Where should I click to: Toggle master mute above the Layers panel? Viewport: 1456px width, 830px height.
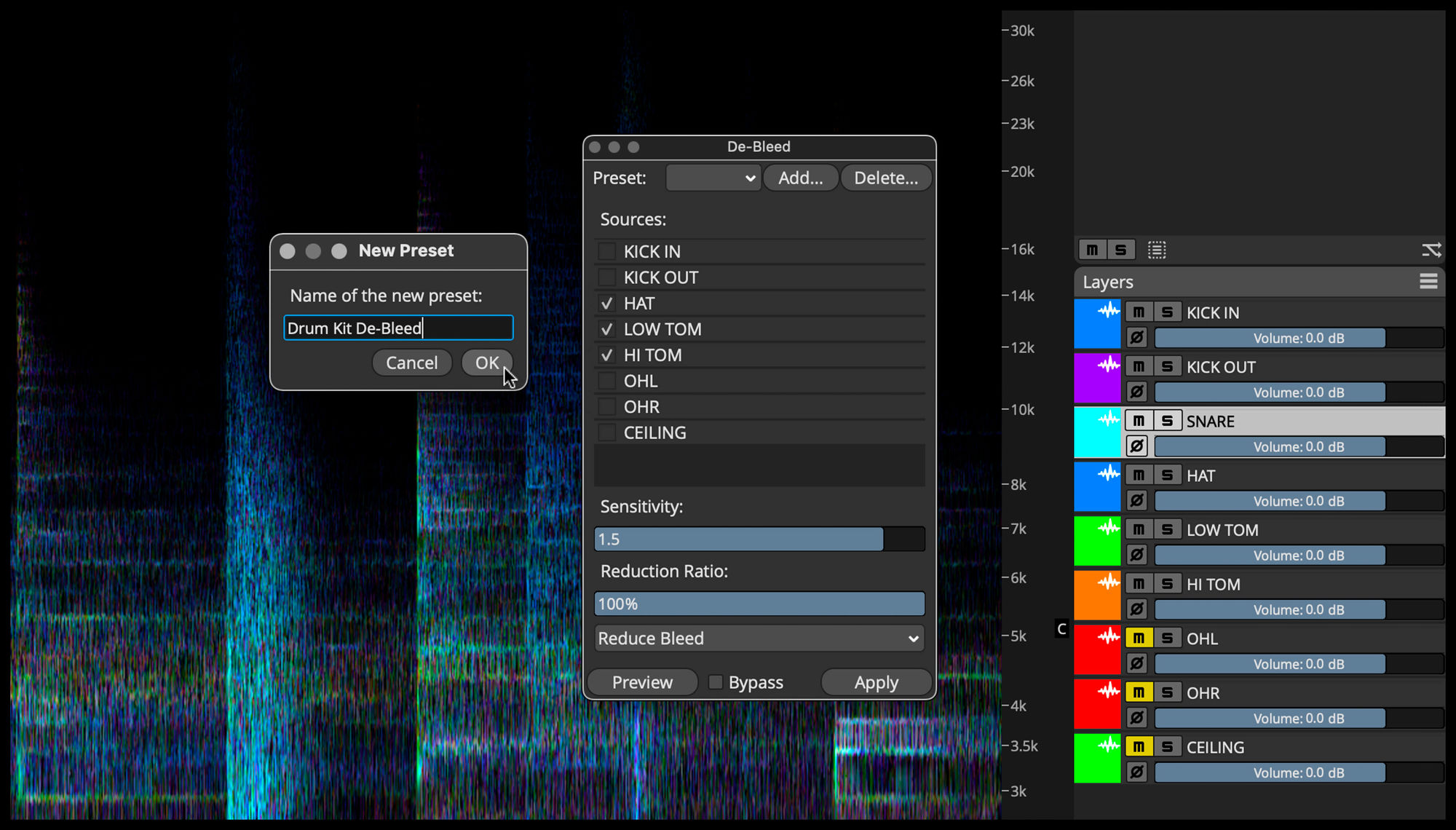pos(1091,249)
